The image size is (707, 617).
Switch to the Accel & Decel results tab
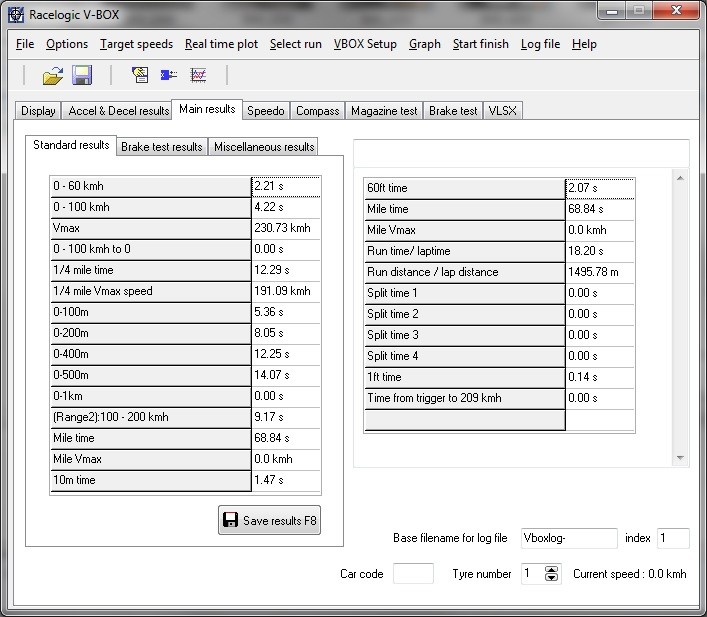pos(118,111)
